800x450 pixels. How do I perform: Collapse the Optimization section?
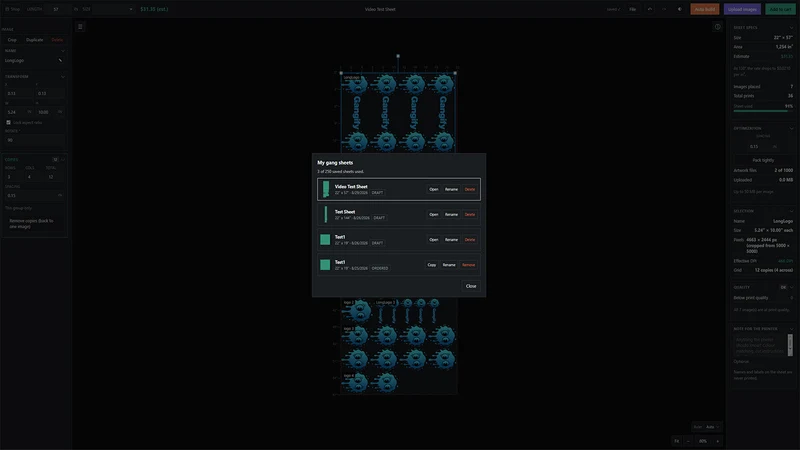(791, 129)
